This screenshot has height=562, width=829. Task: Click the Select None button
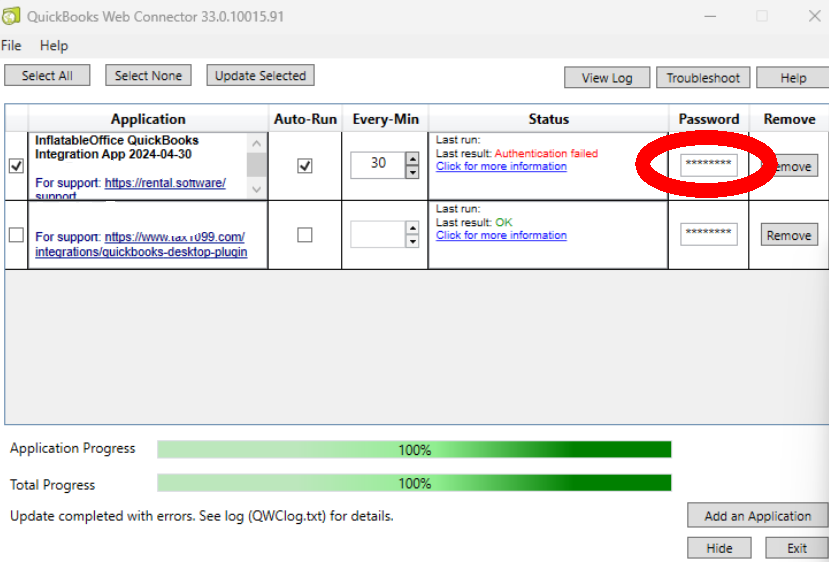coord(148,76)
